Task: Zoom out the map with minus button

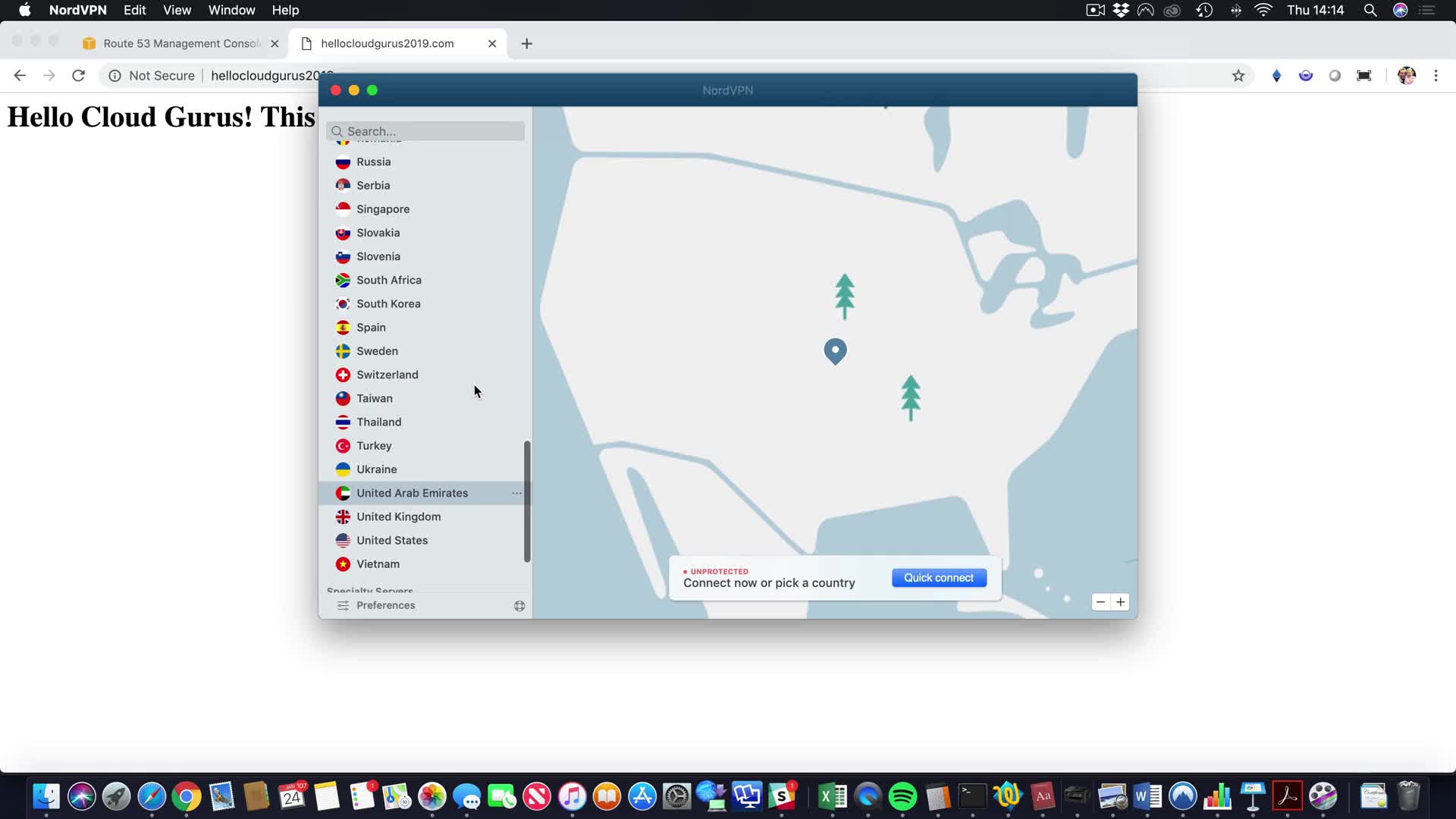Action: pyautogui.click(x=1100, y=602)
